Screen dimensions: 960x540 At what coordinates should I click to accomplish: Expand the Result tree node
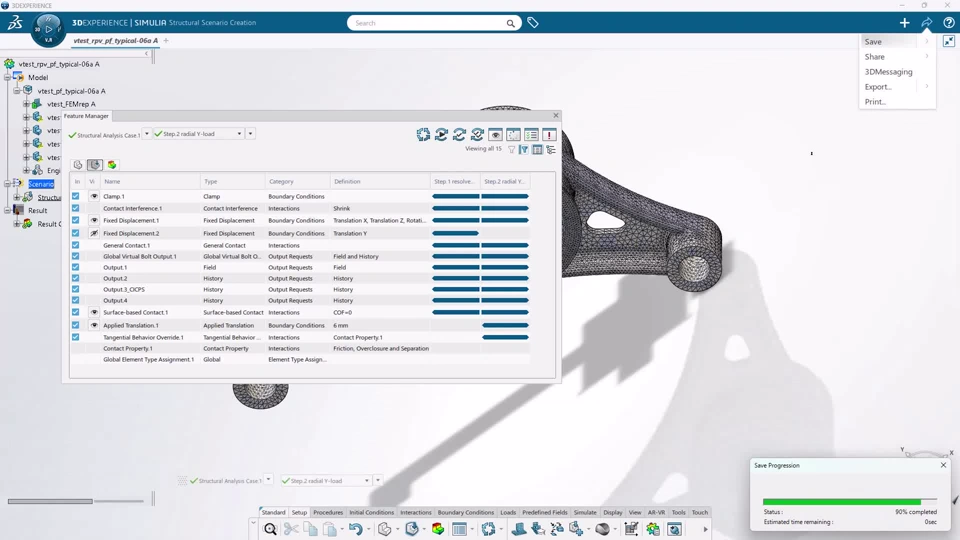coord(7,211)
